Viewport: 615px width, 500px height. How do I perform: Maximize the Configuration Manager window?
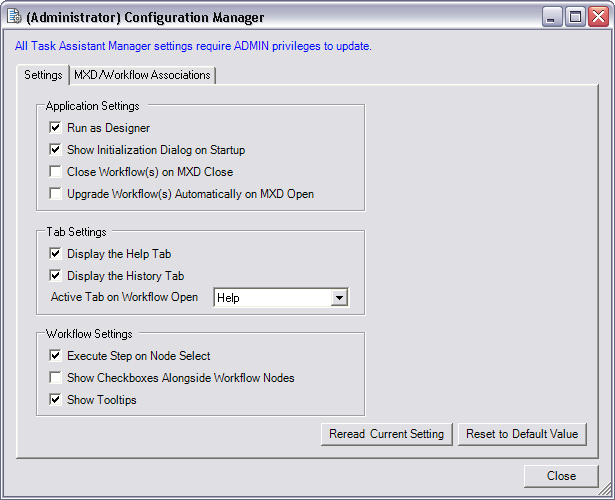click(575, 16)
